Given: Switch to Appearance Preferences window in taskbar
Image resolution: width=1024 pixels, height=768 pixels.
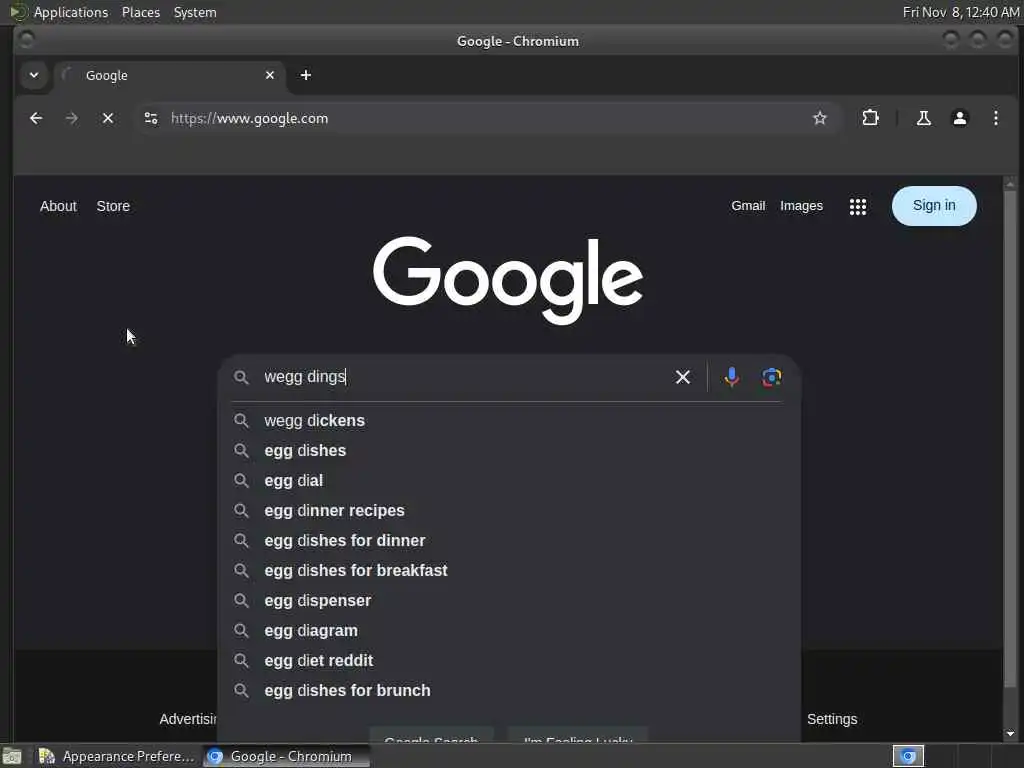Looking at the screenshot, I should point(116,756).
